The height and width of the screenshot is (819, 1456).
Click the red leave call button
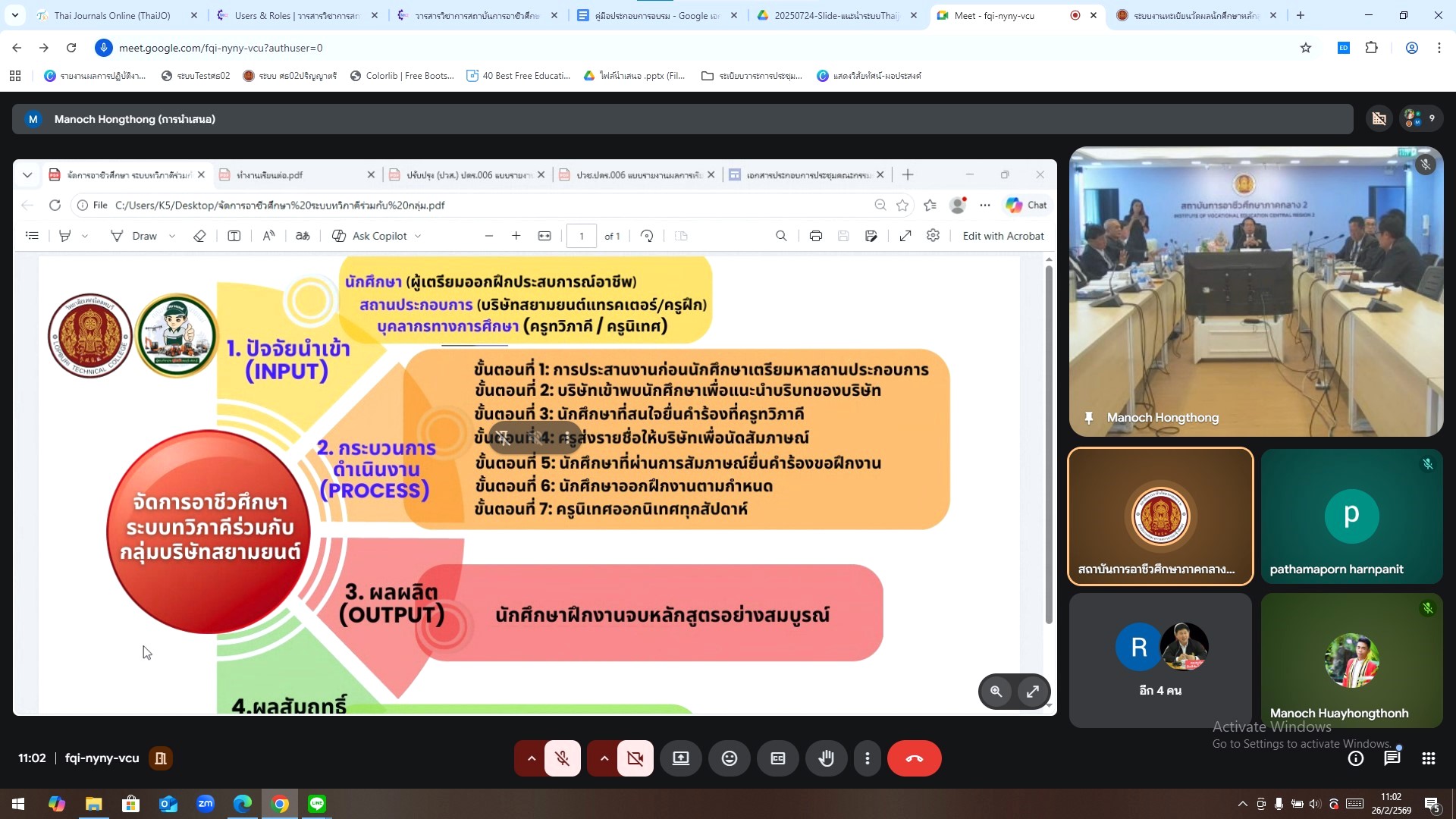(x=914, y=758)
